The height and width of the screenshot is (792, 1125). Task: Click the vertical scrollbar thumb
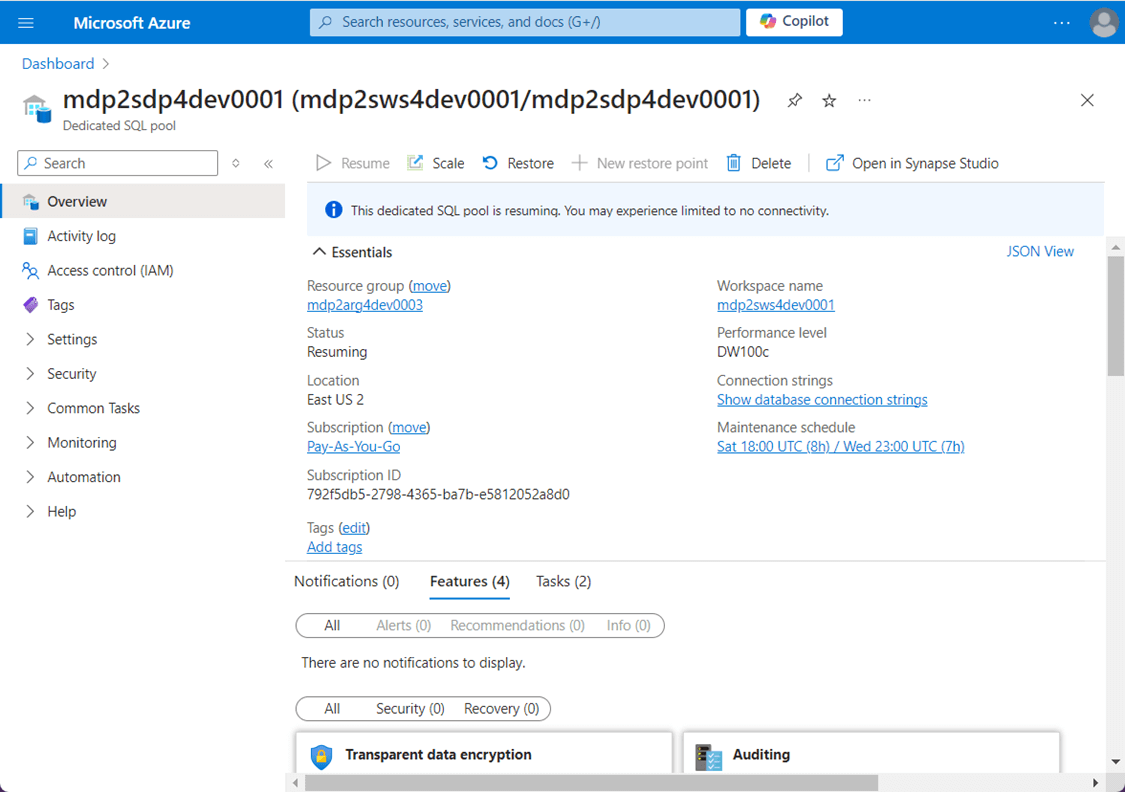coord(1115,316)
